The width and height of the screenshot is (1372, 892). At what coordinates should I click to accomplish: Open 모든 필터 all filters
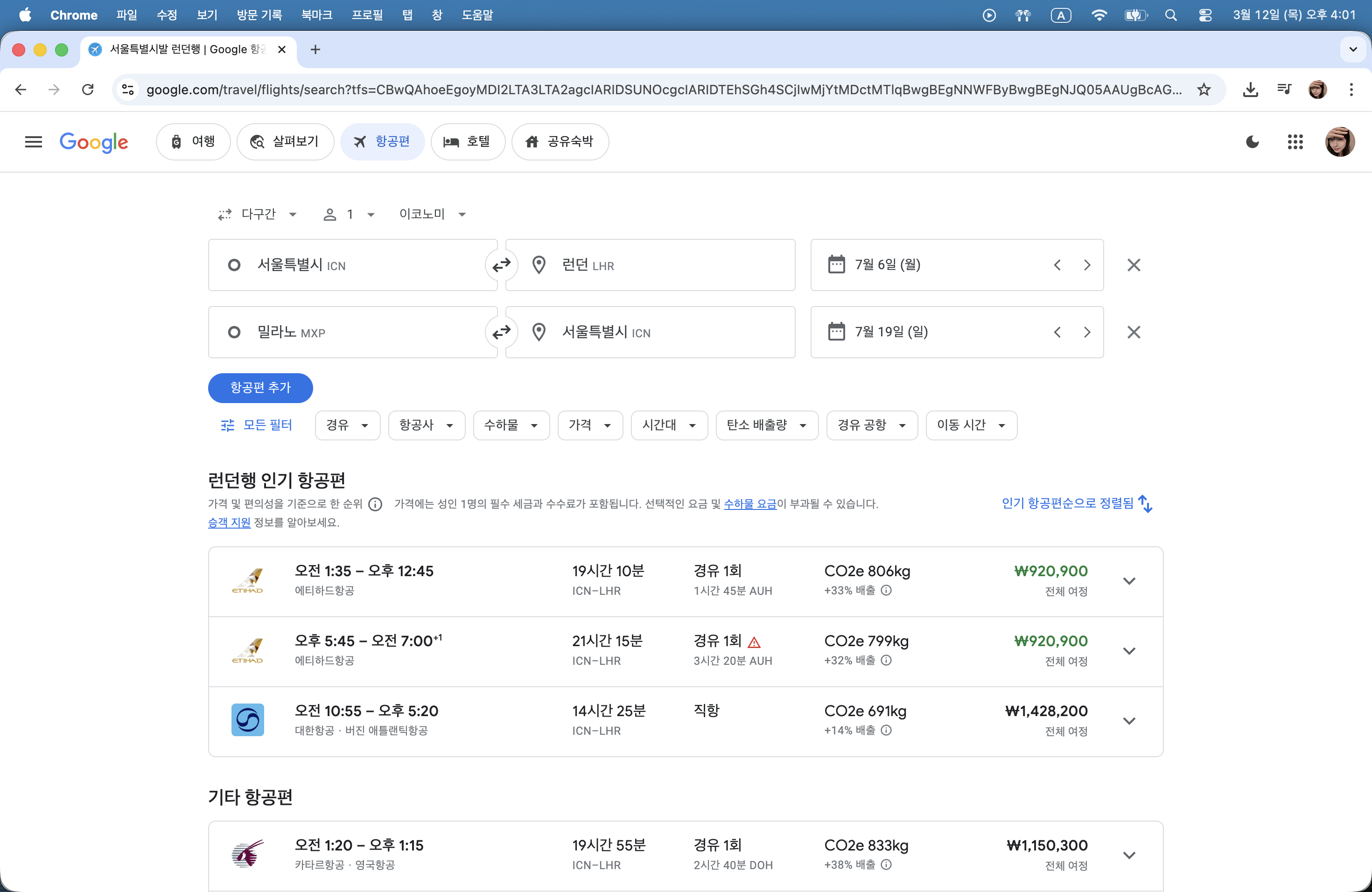click(257, 425)
